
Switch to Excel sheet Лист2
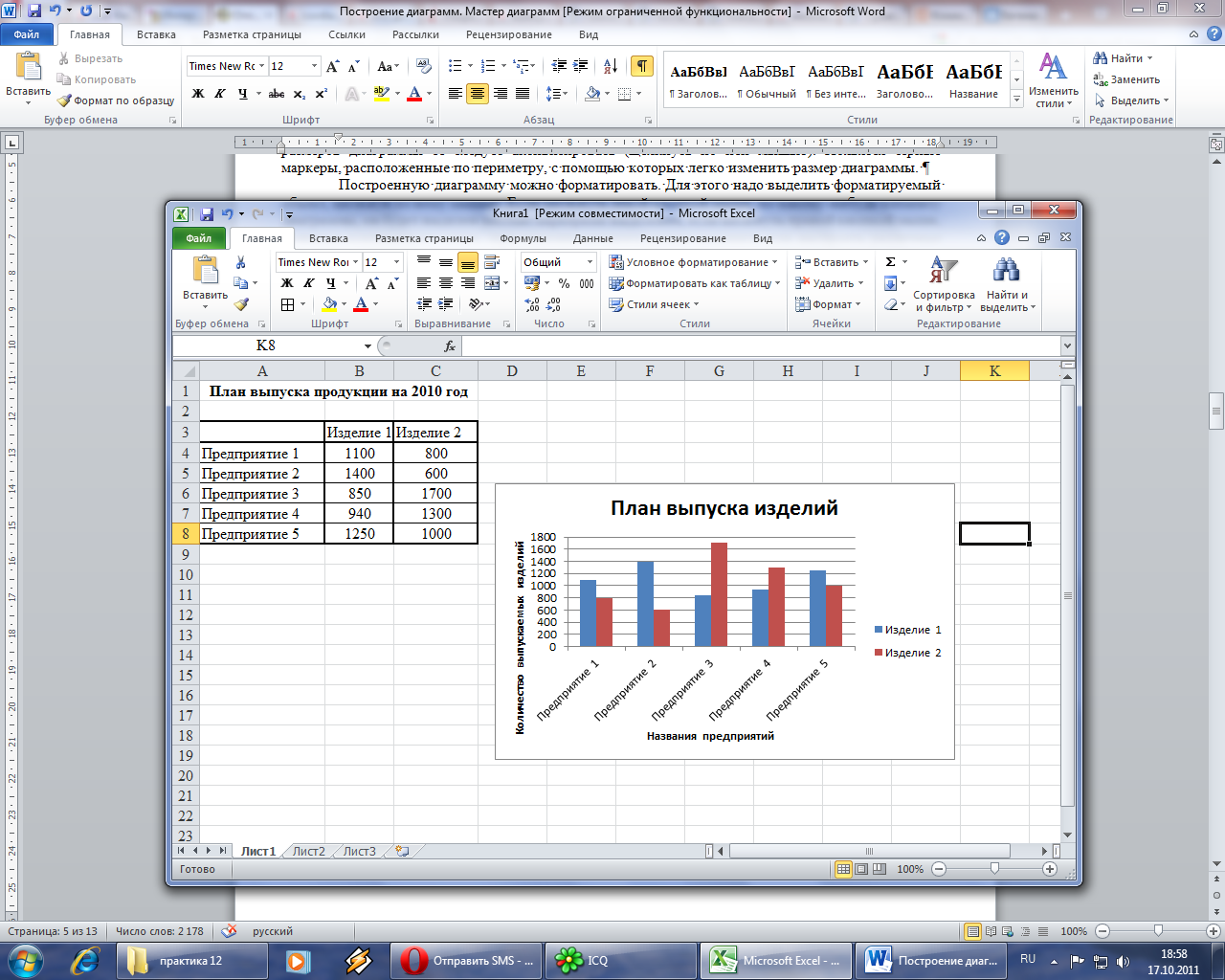308,851
